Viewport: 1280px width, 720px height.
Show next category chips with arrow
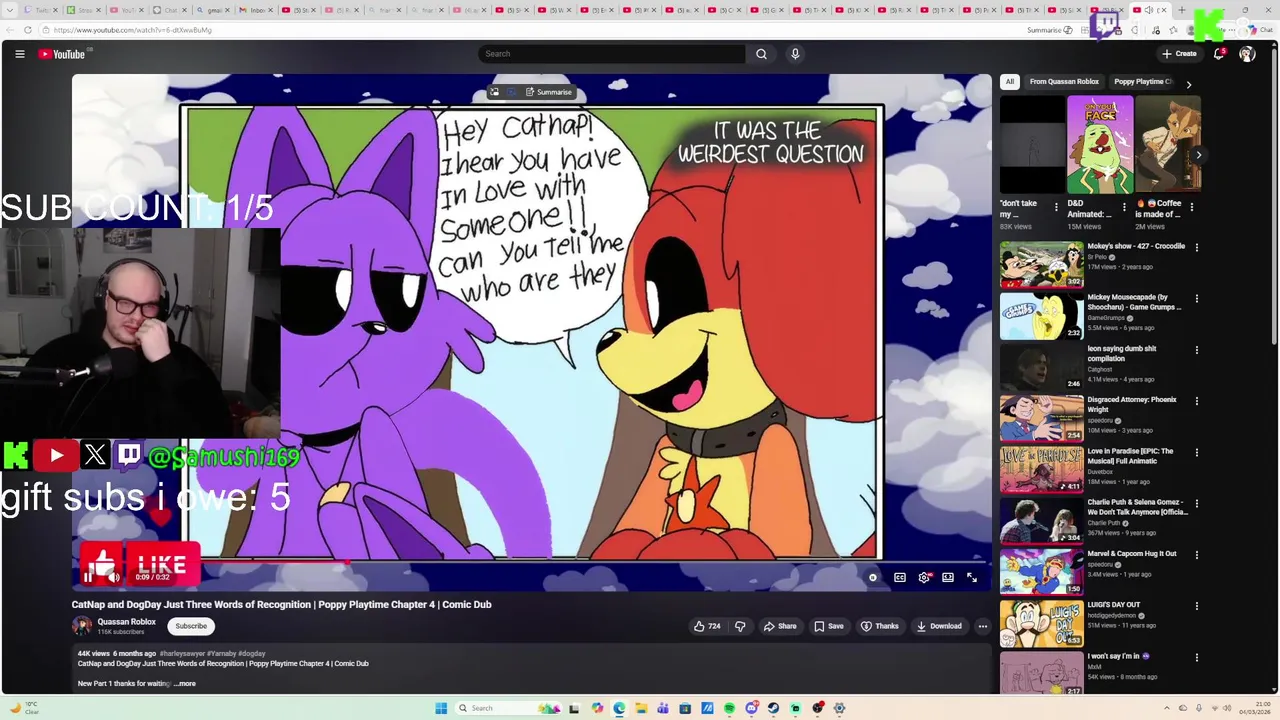(x=1188, y=85)
